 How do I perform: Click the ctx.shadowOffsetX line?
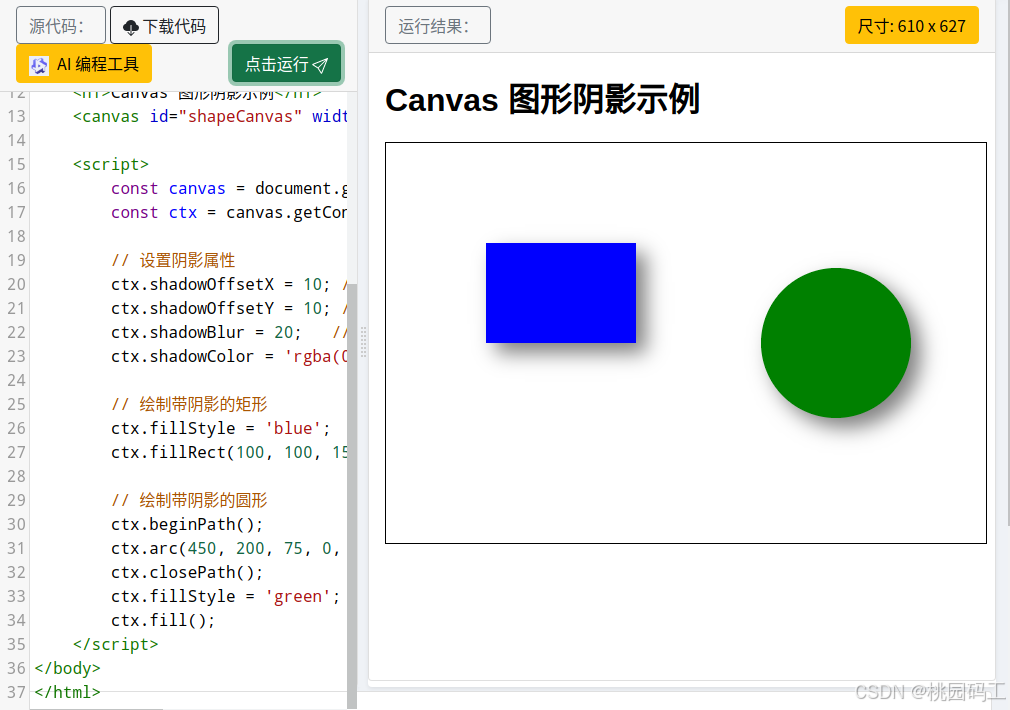tap(229, 284)
